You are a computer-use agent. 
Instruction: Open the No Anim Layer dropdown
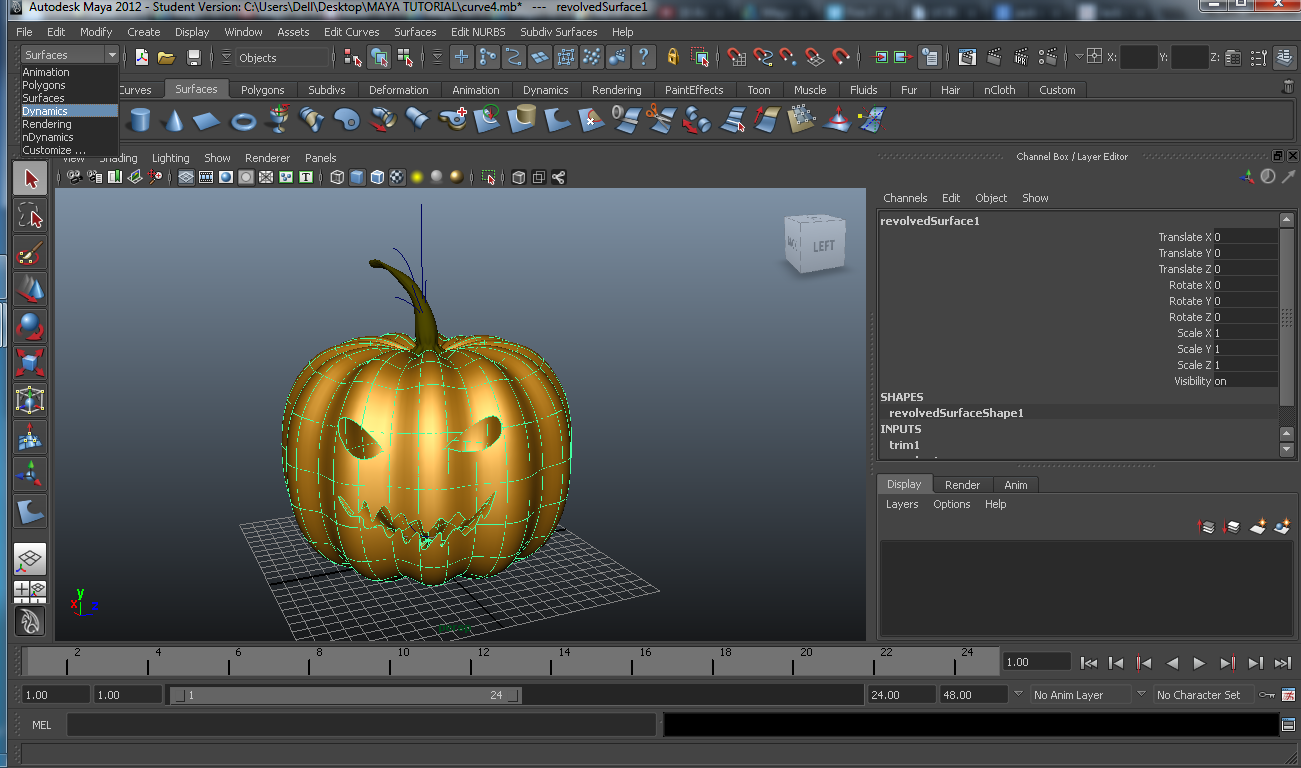(x=1079, y=695)
